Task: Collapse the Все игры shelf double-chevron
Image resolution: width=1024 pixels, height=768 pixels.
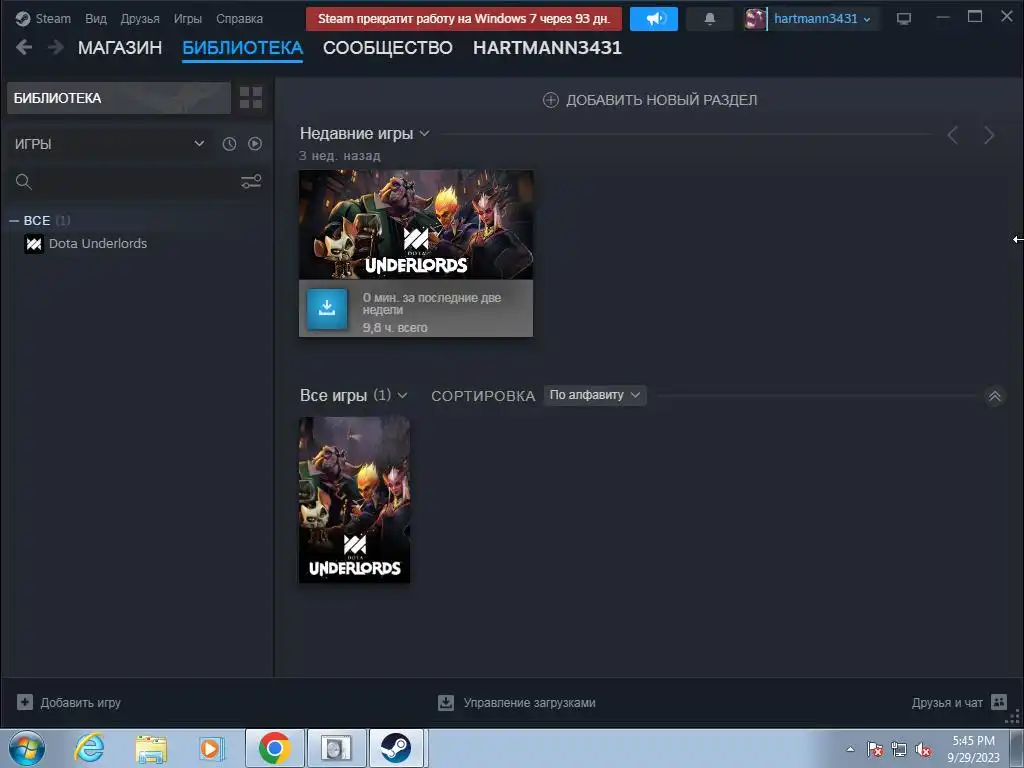Action: (995, 396)
